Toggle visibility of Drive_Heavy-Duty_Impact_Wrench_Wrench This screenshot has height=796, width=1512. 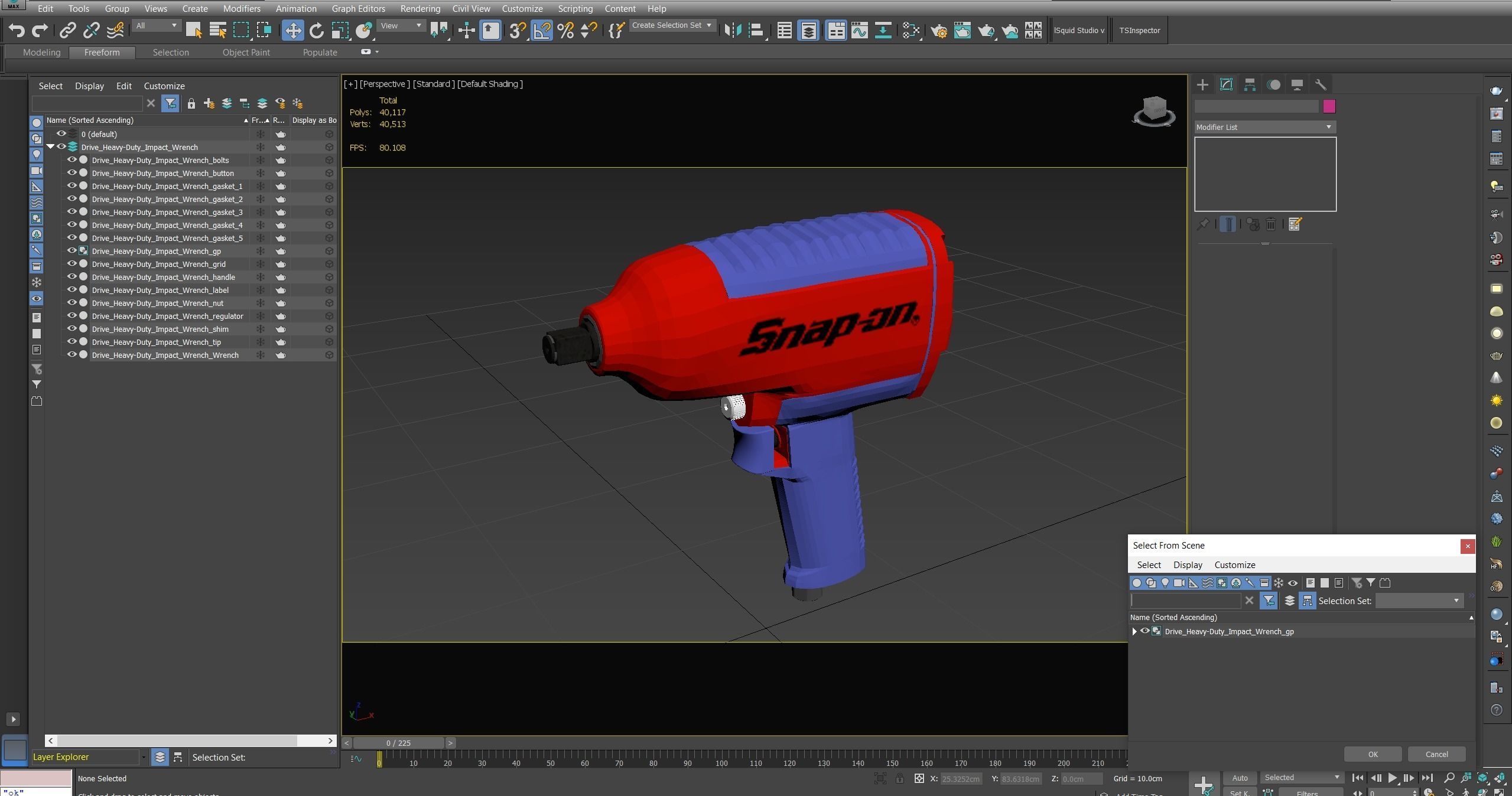tap(71, 355)
